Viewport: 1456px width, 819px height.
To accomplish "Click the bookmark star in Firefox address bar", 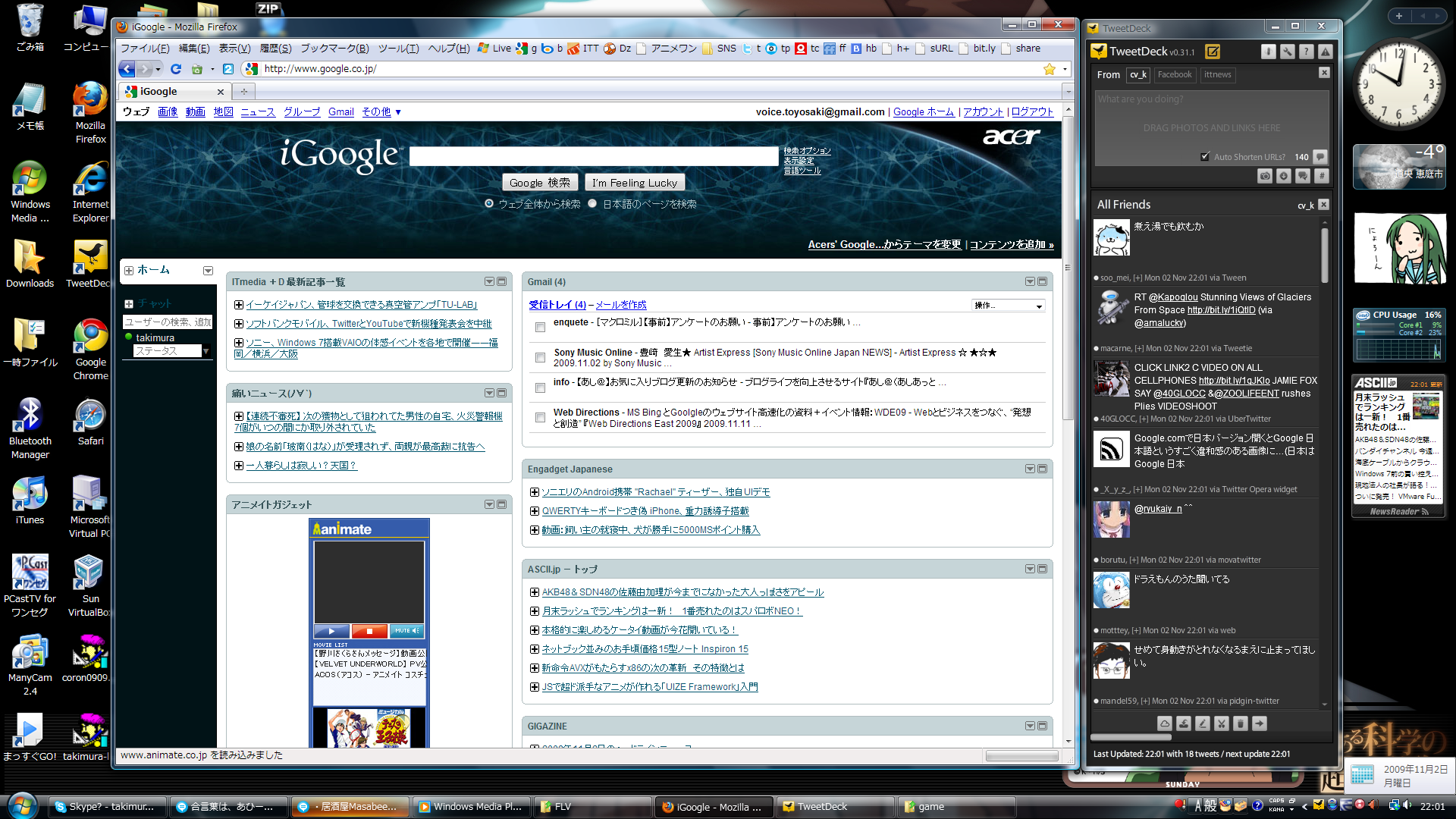I will tap(1050, 69).
